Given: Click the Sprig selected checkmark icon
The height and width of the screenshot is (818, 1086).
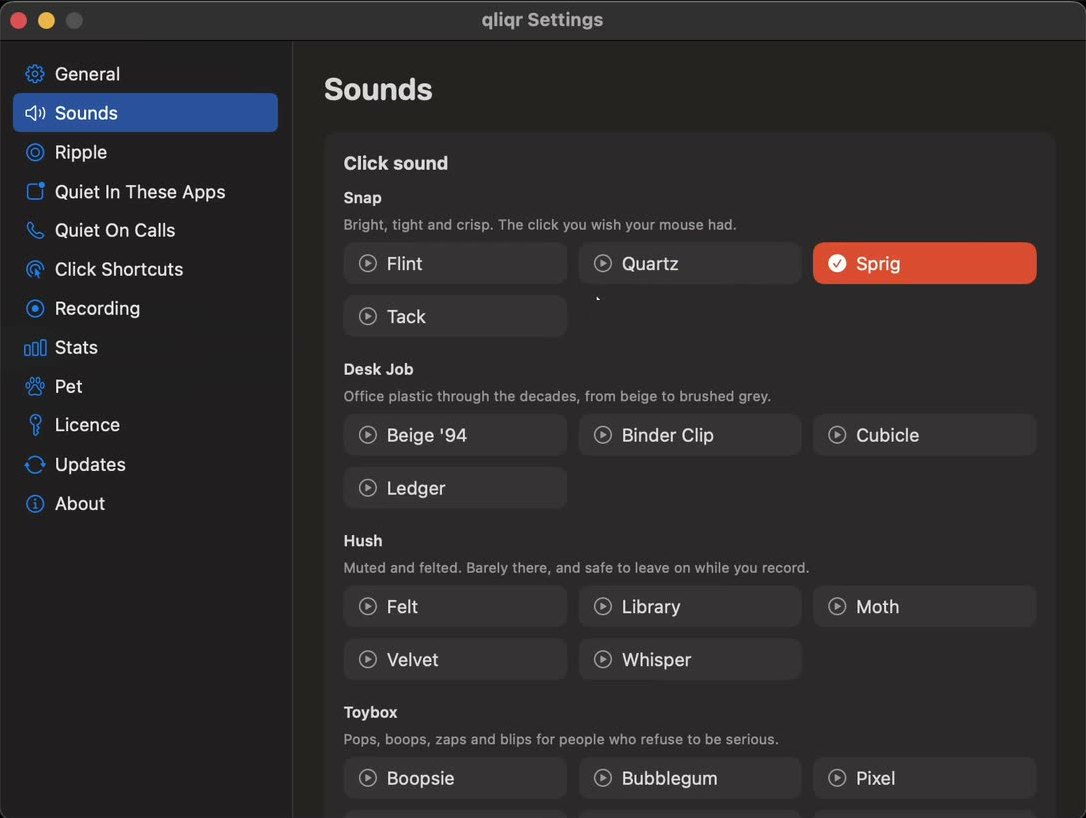Looking at the screenshot, I should pos(837,263).
